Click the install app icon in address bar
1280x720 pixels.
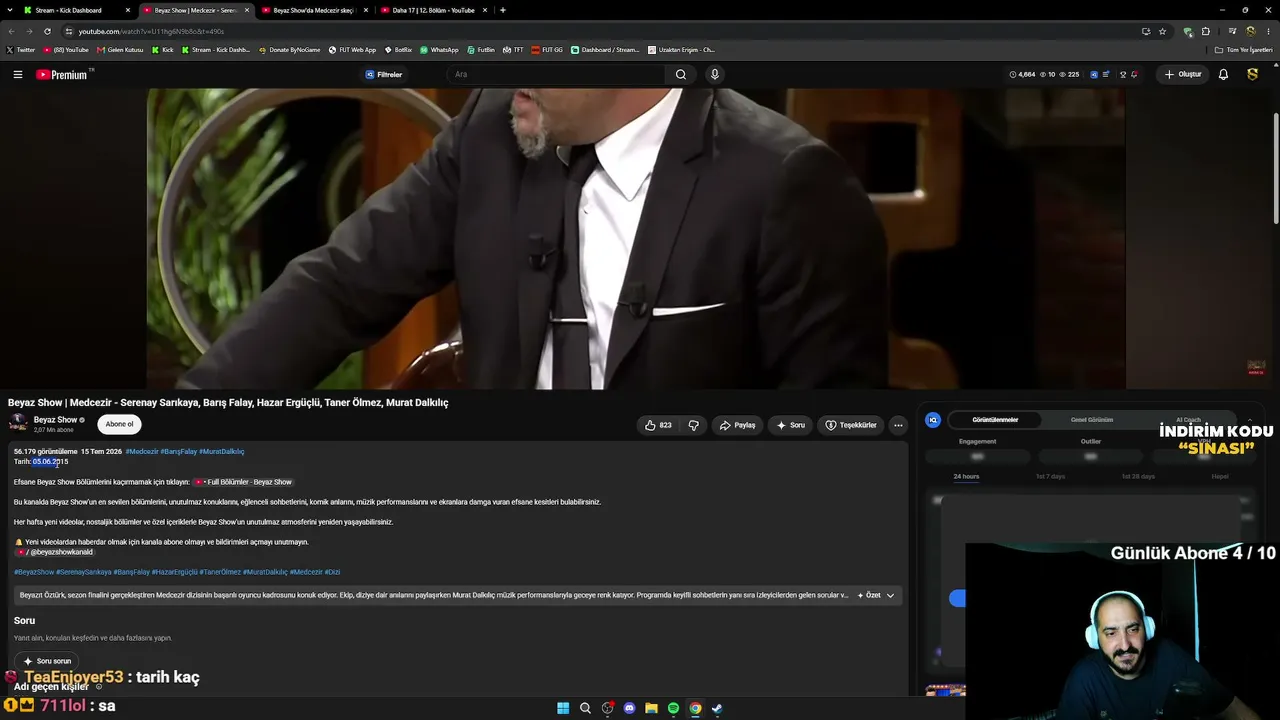coord(1145,31)
